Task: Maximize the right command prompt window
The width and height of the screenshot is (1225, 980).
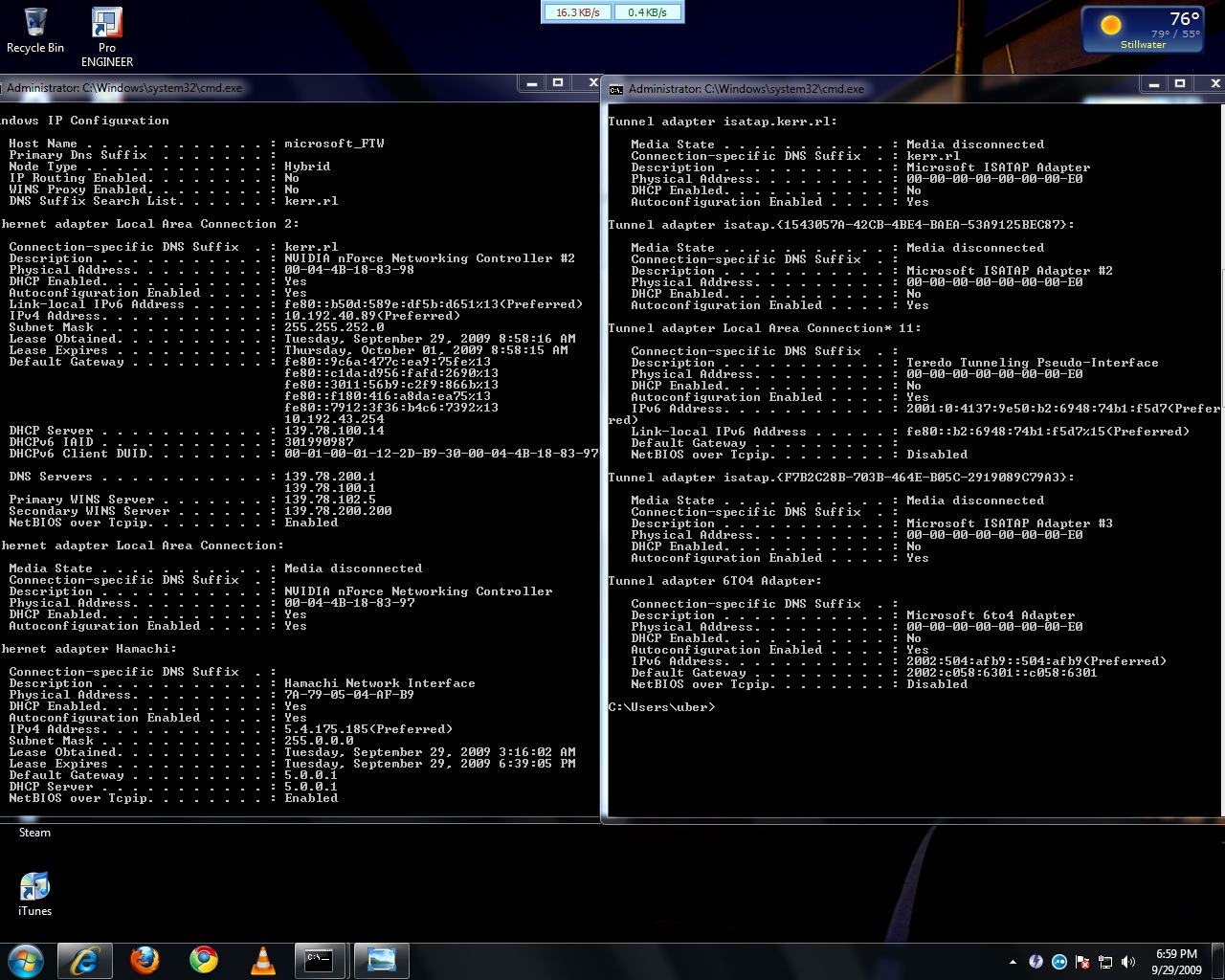Action: click(1180, 84)
